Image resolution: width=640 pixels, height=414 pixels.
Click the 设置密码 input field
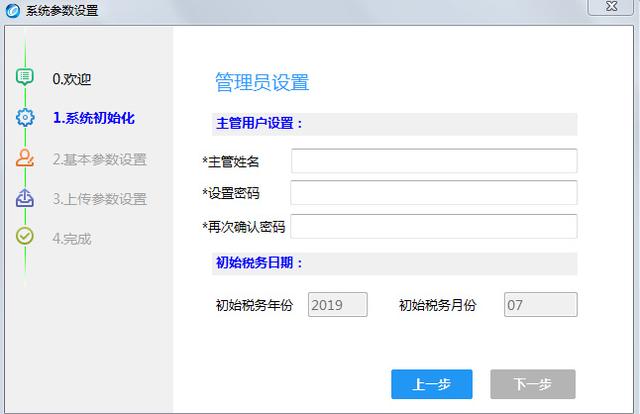coord(434,193)
